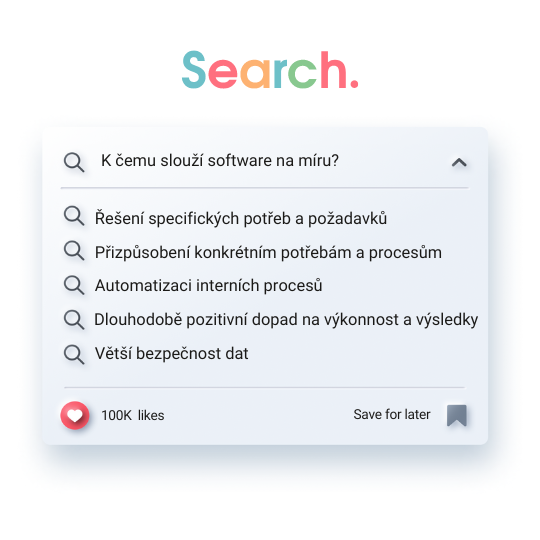
Task: Click magnifier icon beside Dlouhodobě pozitivní dopad
Action: click(x=74, y=320)
